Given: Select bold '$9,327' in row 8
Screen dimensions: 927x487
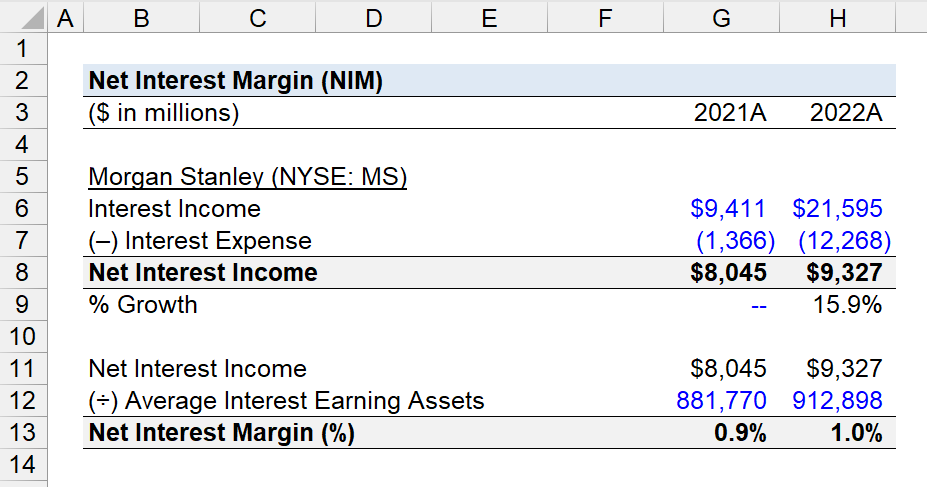Looking at the screenshot, I should point(844,272).
